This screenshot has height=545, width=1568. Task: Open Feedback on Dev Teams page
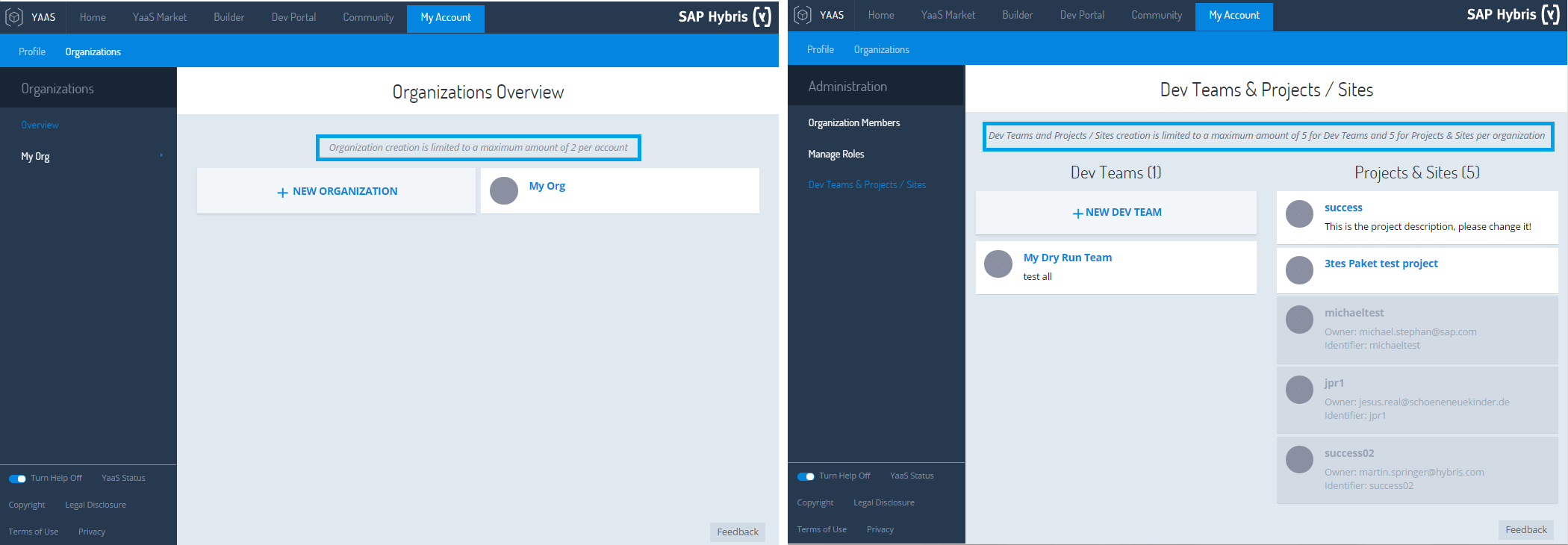[x=1526, y=529]
